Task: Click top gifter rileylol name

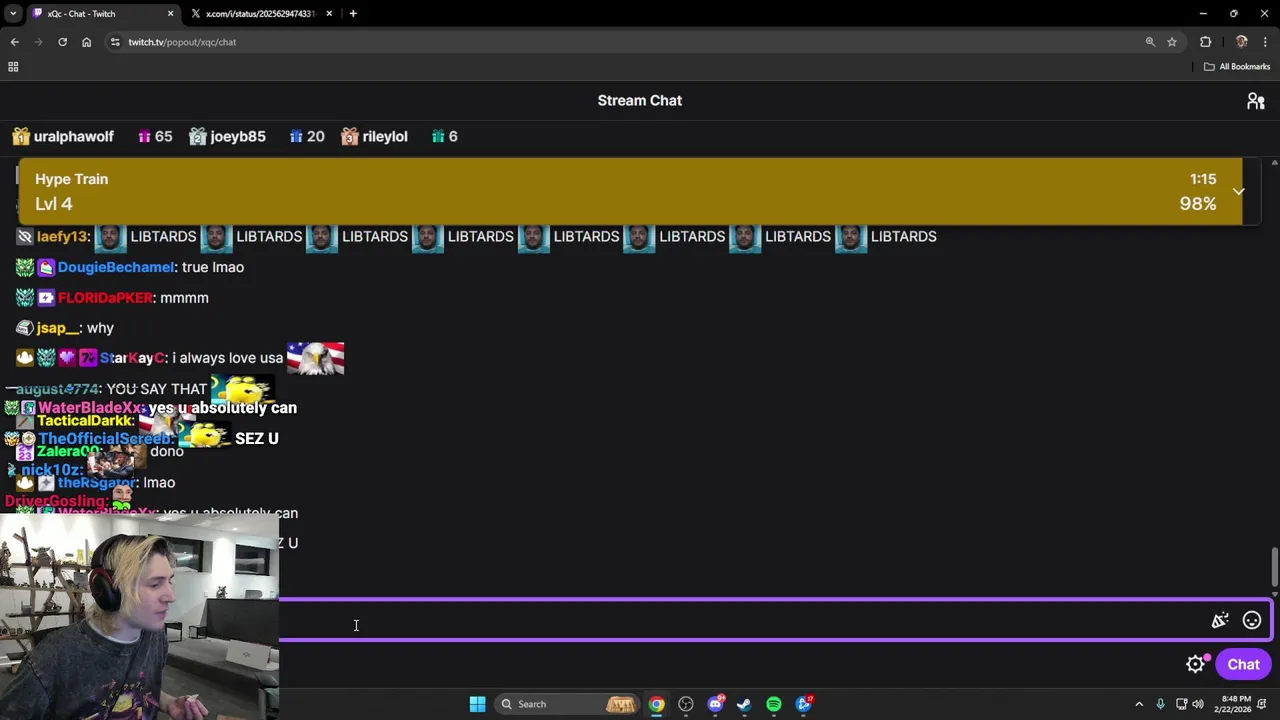Action: point(385,137)
